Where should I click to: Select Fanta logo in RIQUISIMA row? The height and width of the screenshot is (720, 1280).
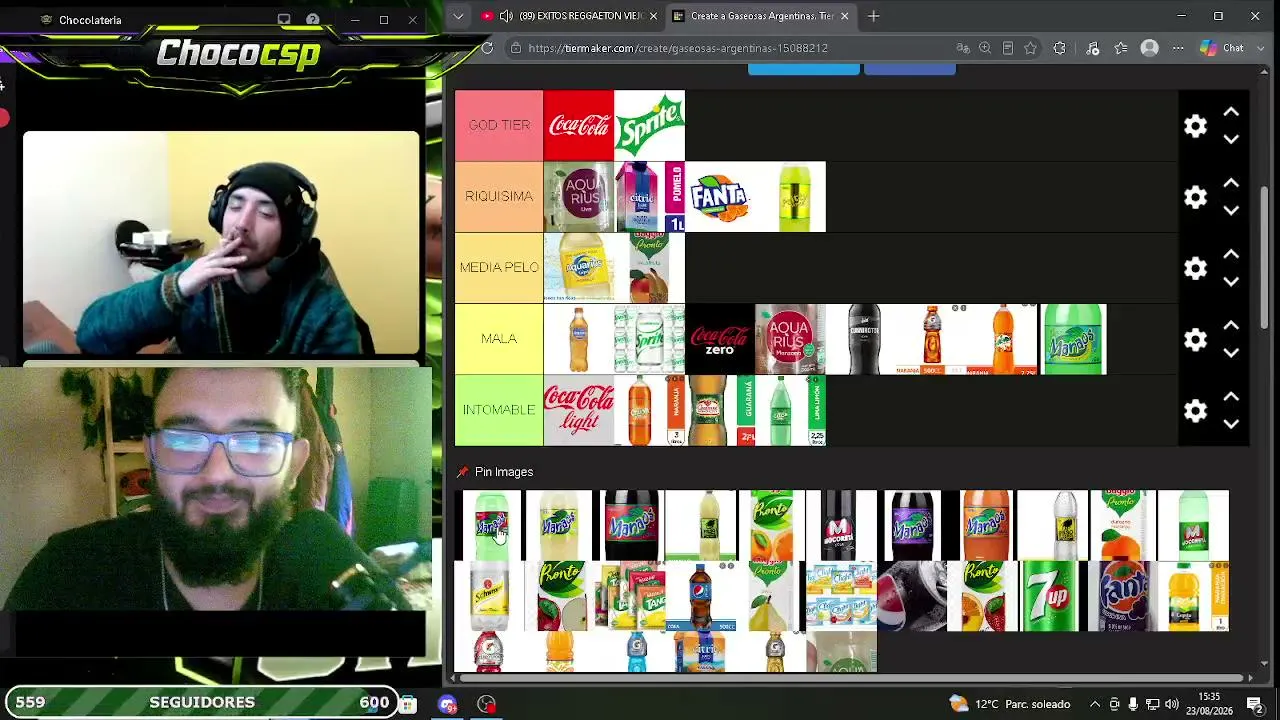click(x=720, y=197)
